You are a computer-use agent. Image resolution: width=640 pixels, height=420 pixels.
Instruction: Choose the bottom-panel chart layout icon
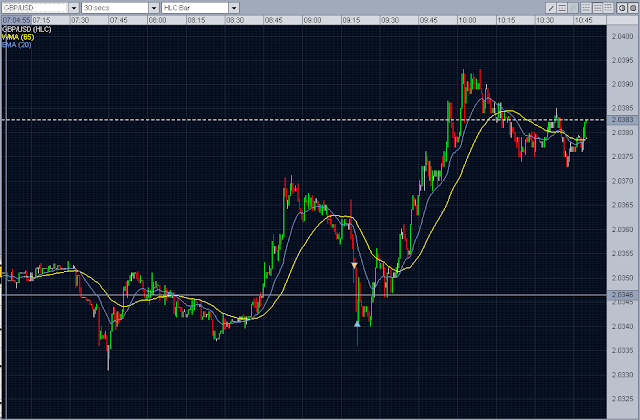pos(586,8)
